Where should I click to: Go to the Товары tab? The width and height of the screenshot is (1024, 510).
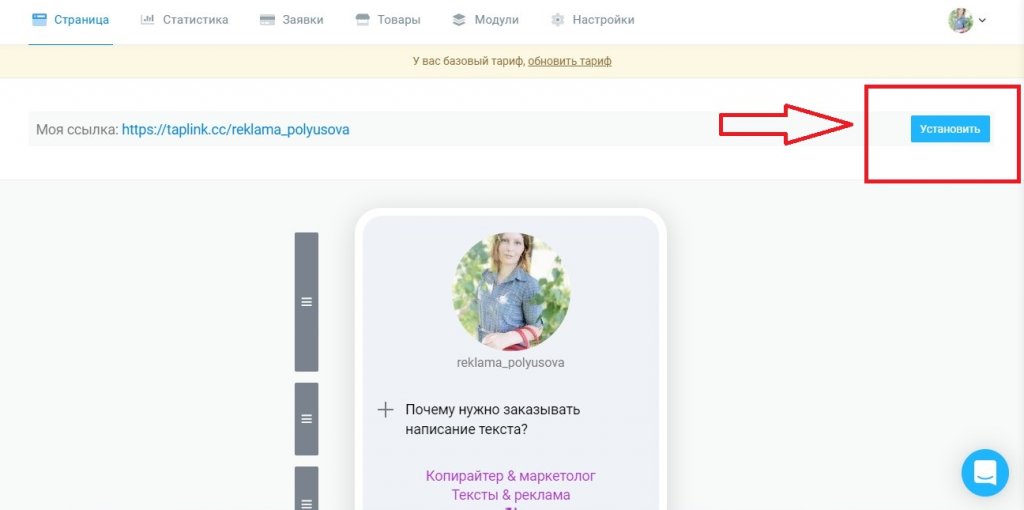tap(387, 20)
